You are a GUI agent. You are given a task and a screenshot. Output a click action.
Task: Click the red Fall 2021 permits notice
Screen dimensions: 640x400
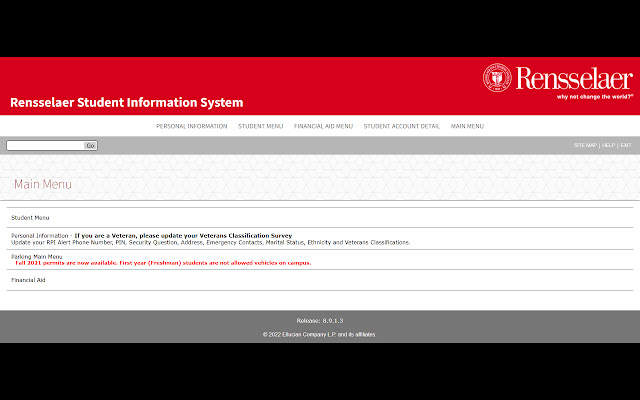[x=163, y=263]
